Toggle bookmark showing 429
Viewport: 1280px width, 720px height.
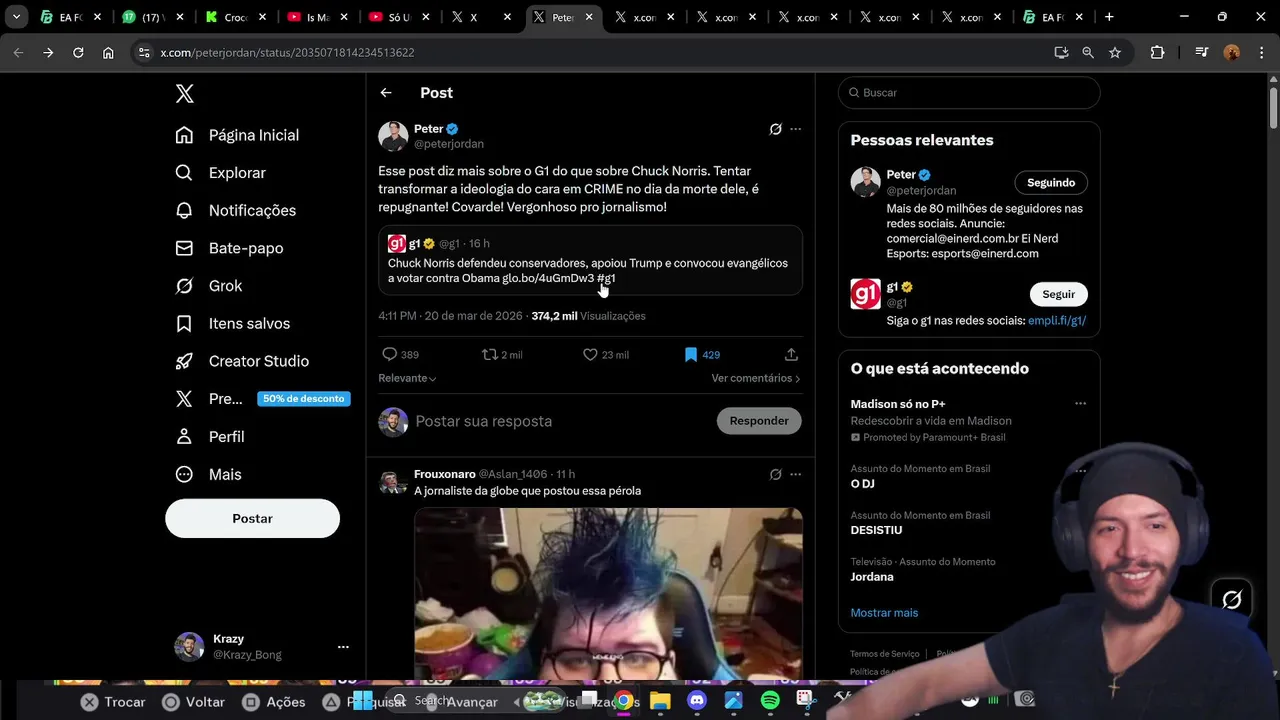tap(702, 355)
